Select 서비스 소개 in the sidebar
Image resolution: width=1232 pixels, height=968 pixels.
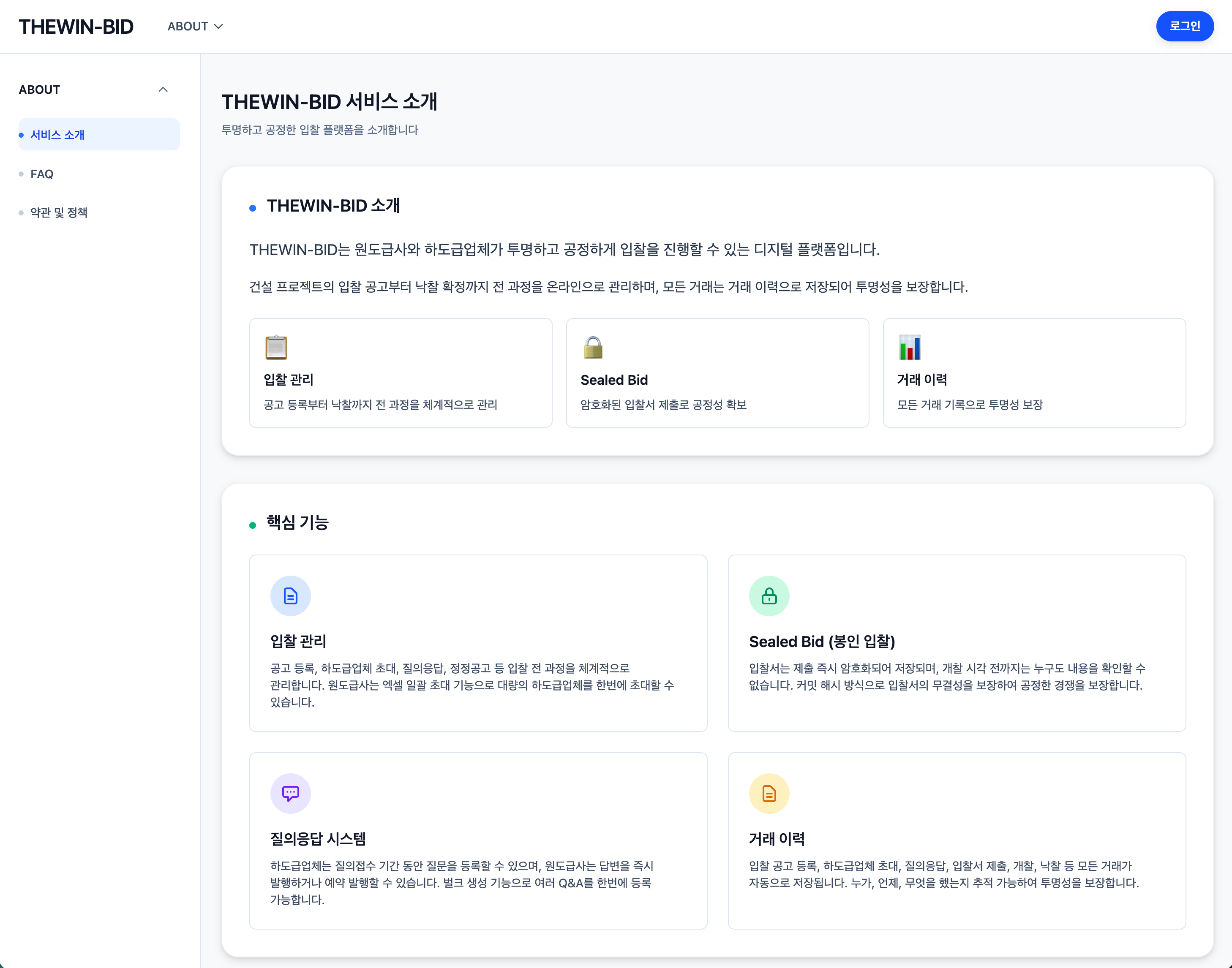[99, 134]
